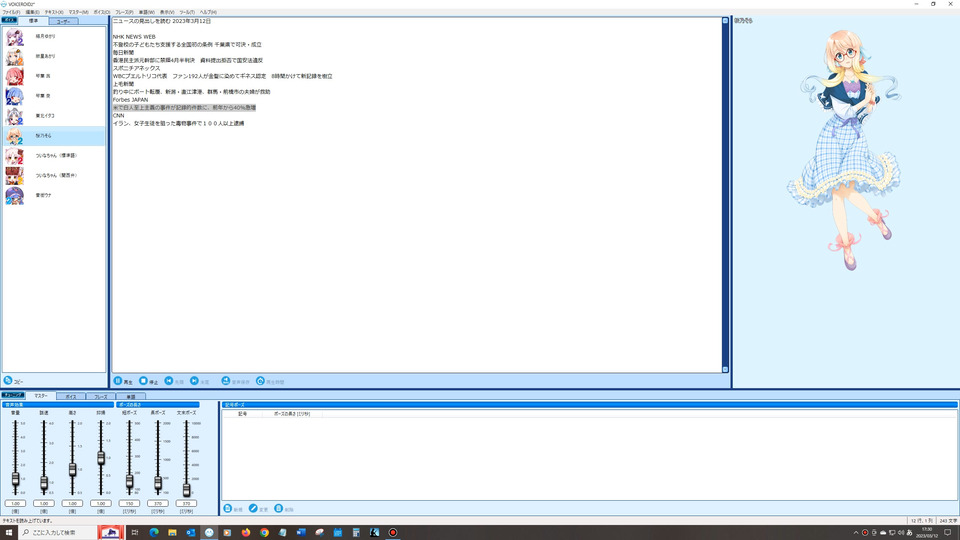Open the フレーズ(P) menu
This screenshot has width=960, height=540.
tap(124, 12)
